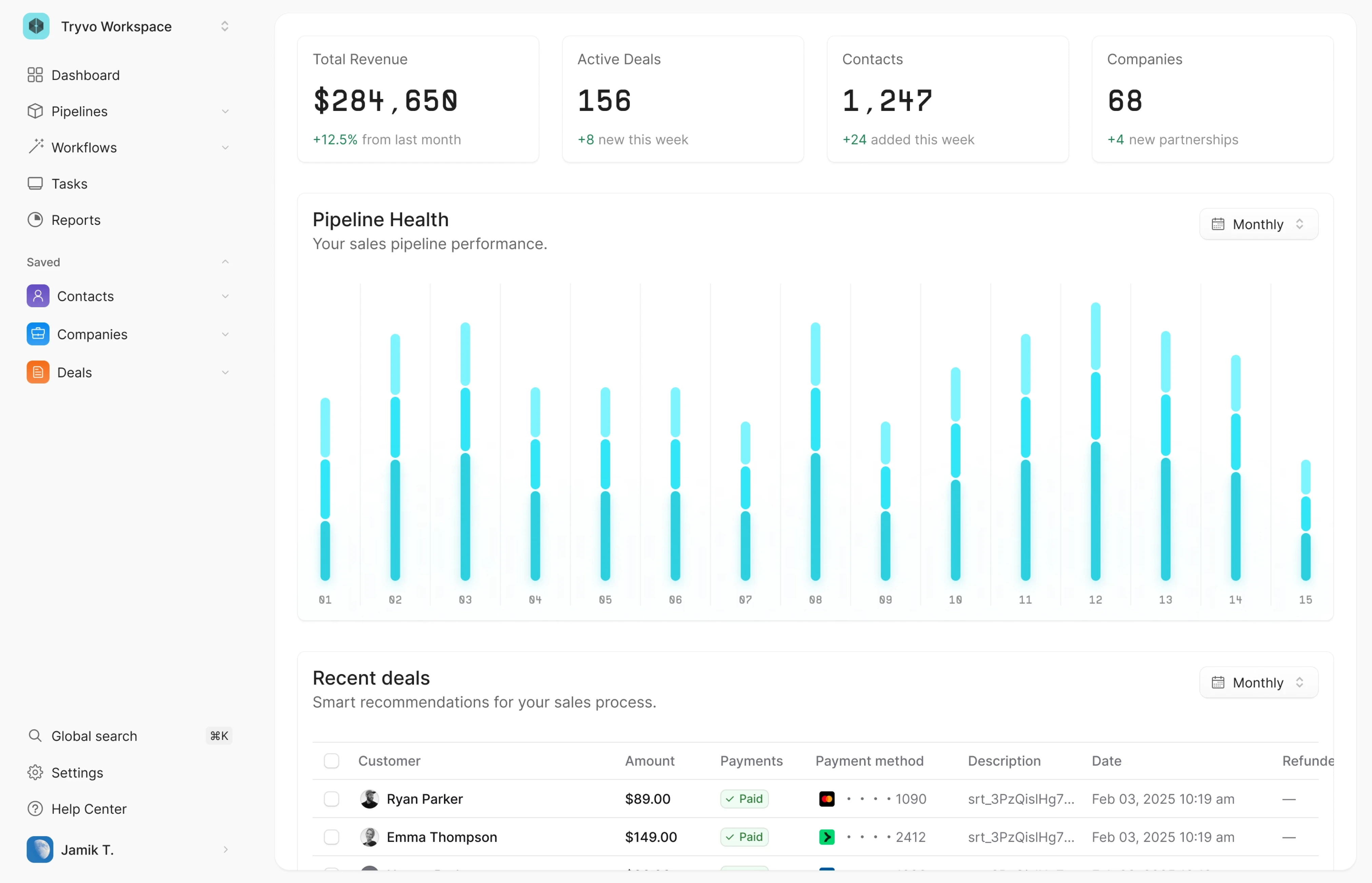Change the Recent deals Monthly filter

[1258, 682]
